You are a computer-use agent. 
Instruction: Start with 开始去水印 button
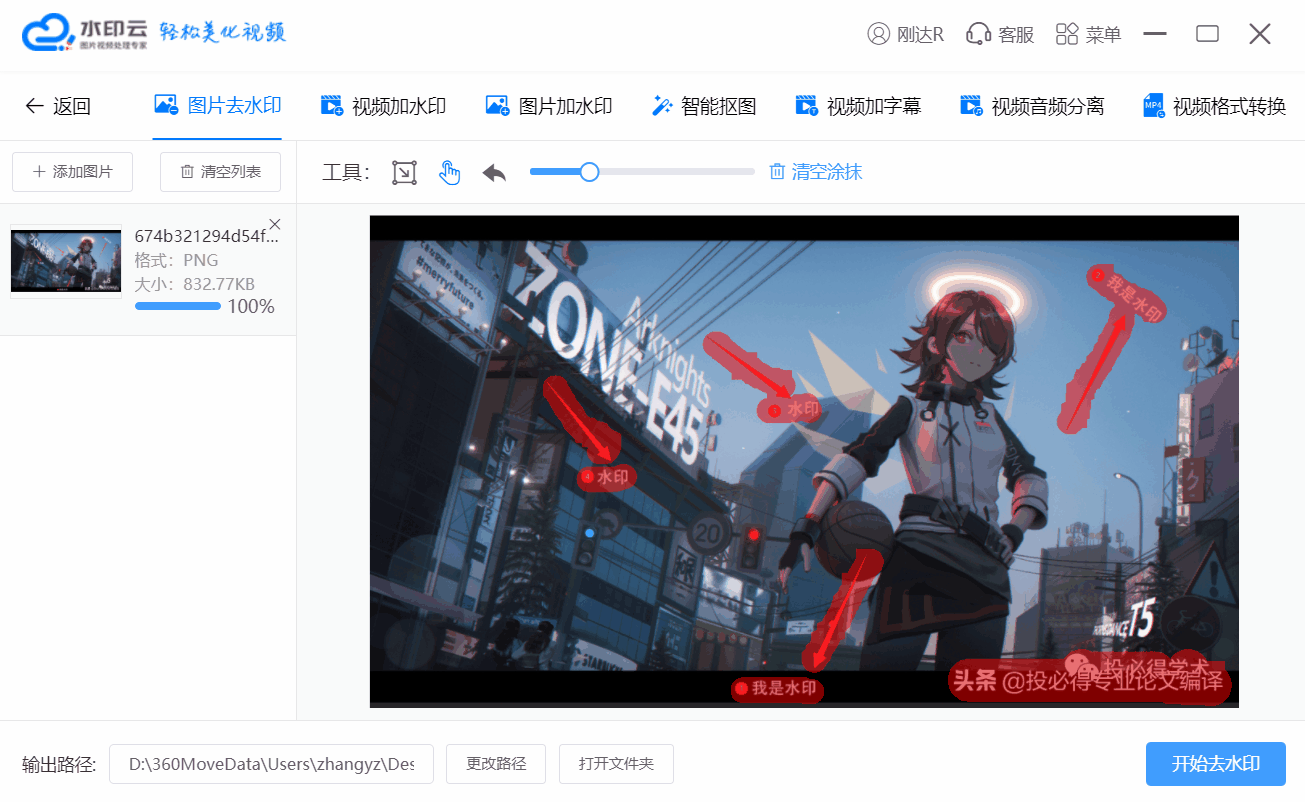1215,764
